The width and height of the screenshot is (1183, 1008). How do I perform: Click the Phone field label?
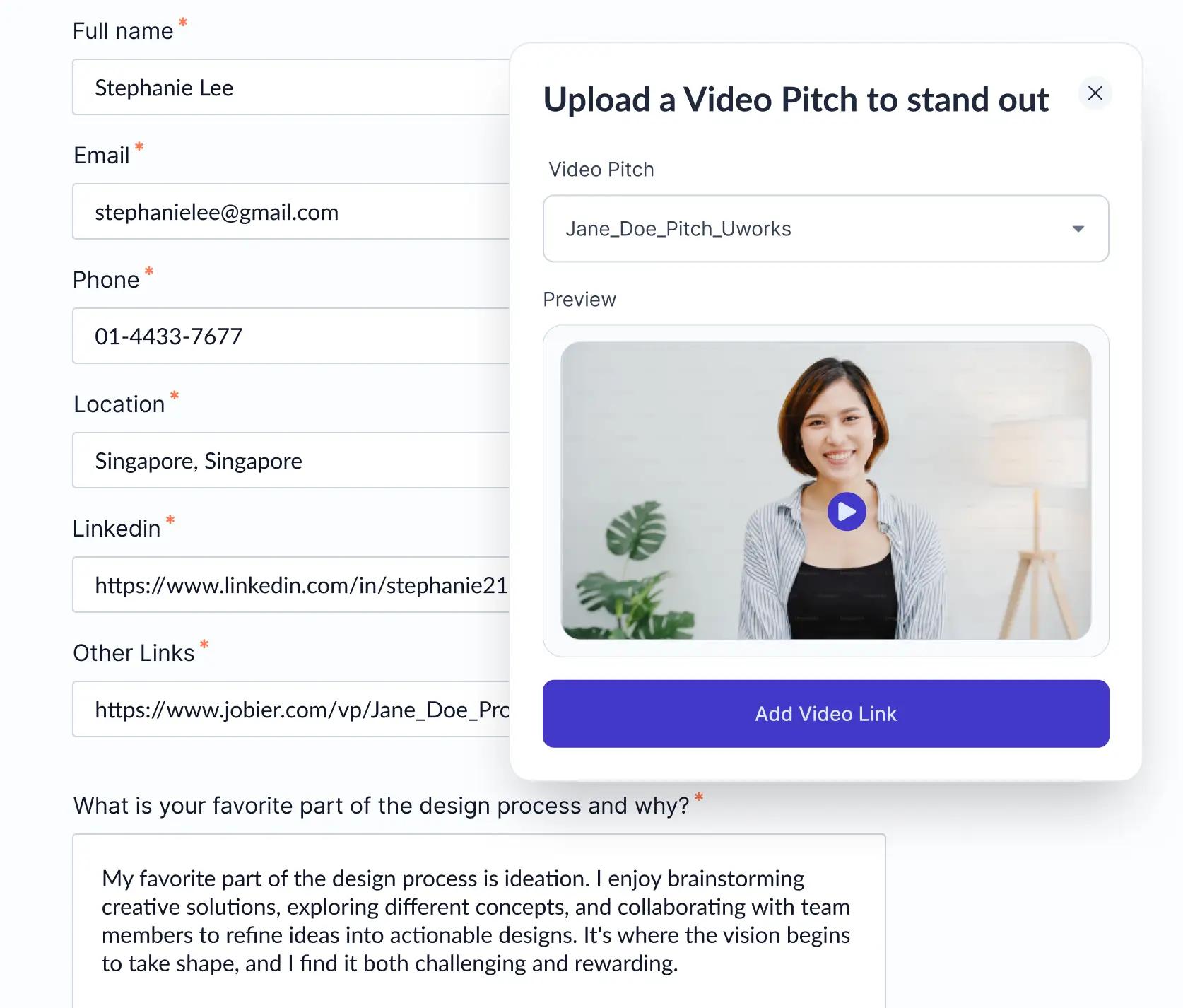coord(106,279)
